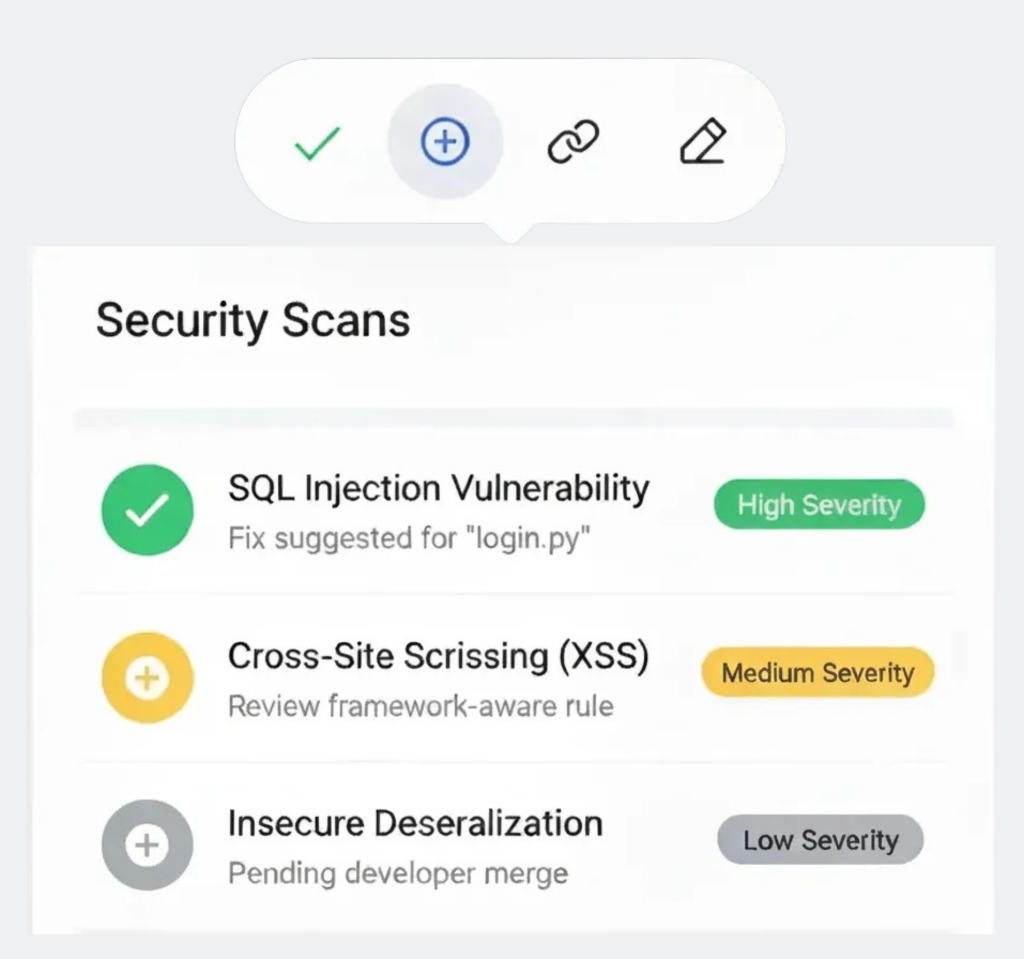Click the popover arrow pointer above the panel
The height and width of the screenshot is (959, 1024).
(x=511, y=234)
